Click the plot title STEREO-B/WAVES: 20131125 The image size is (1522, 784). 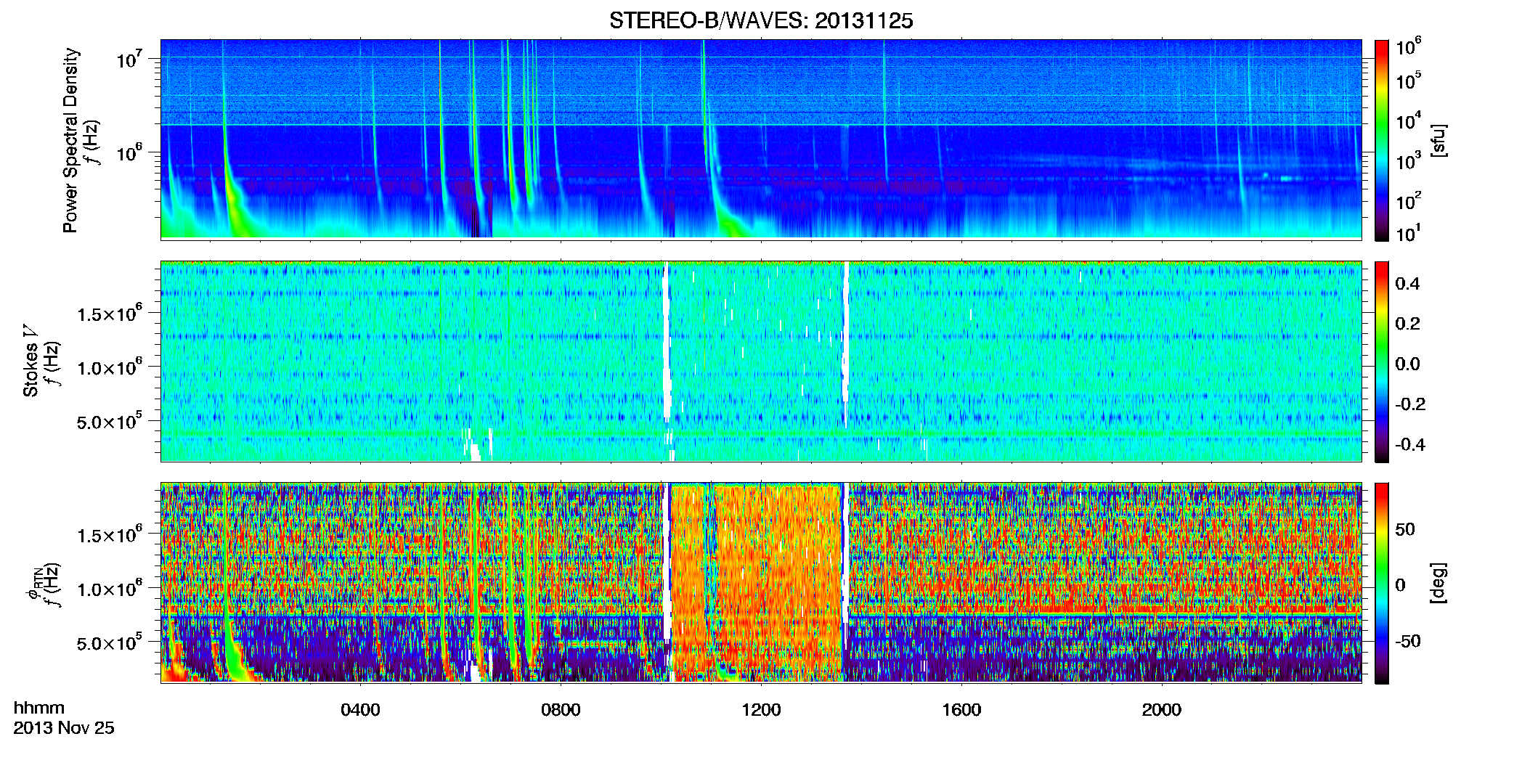click(761, 21)
